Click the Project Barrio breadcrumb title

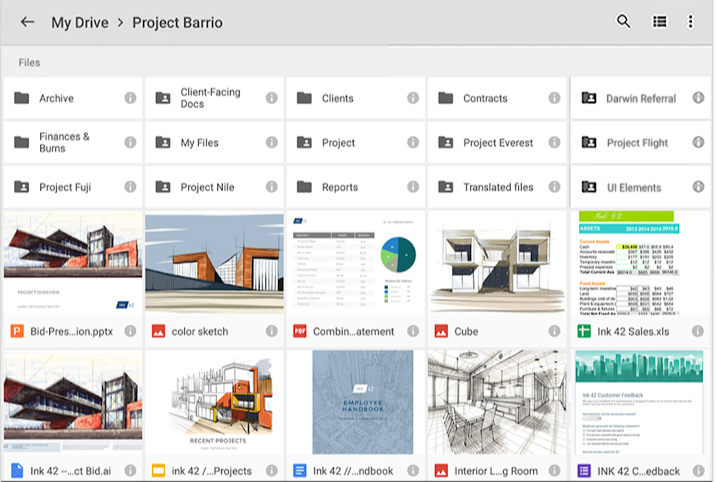click(177, 22)
